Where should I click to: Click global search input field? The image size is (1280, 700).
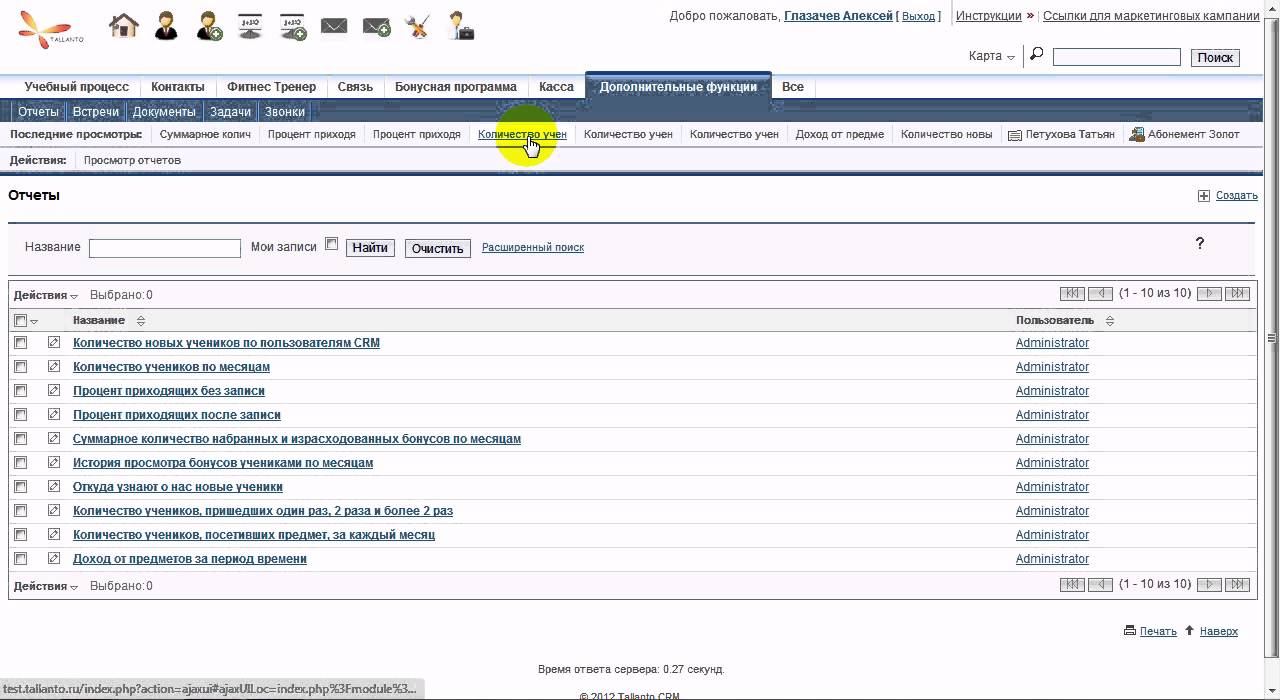click(1117, 58)
